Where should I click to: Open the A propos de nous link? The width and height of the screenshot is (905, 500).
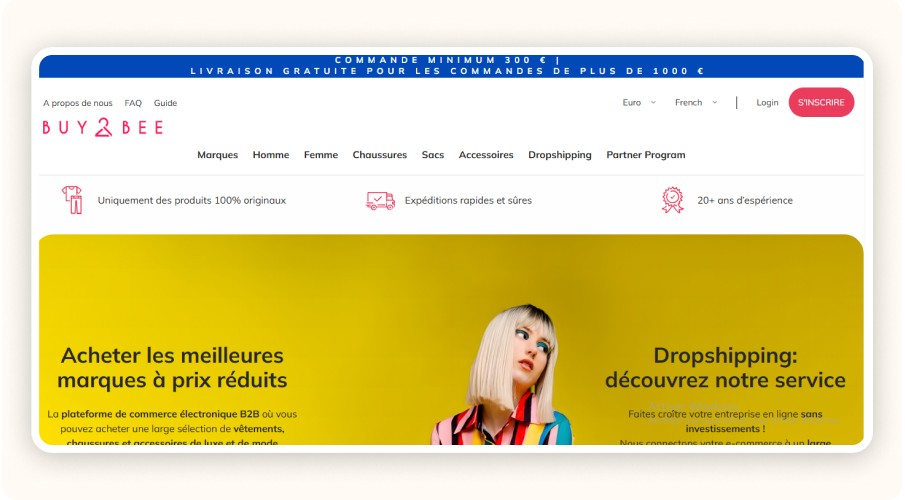tap(78, 103)
